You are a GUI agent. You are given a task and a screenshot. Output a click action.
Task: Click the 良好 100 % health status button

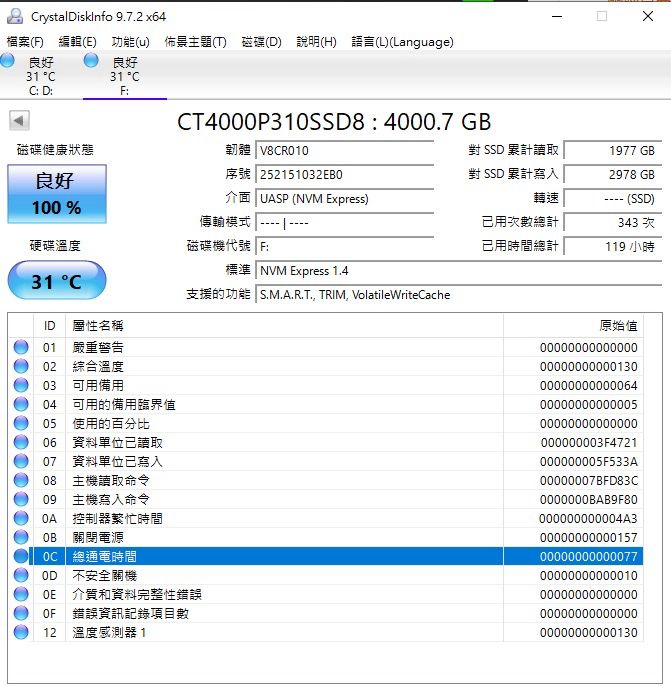coord(56,194)
